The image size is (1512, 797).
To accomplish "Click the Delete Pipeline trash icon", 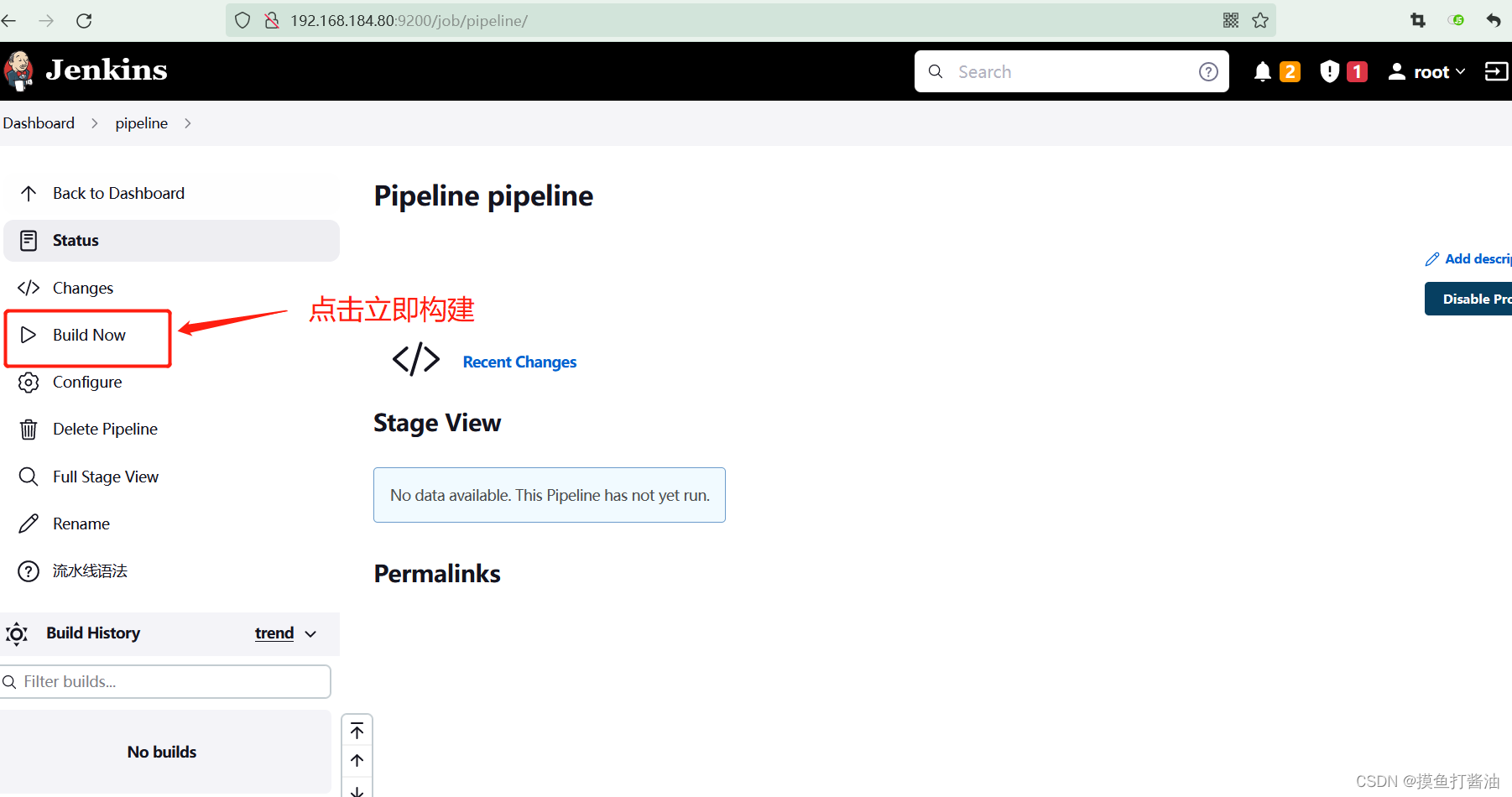I will pyautogui.click(x=29, y=430).
